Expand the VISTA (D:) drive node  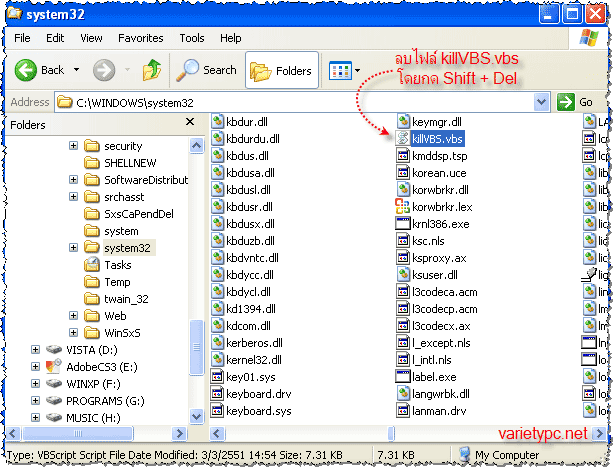36,350
